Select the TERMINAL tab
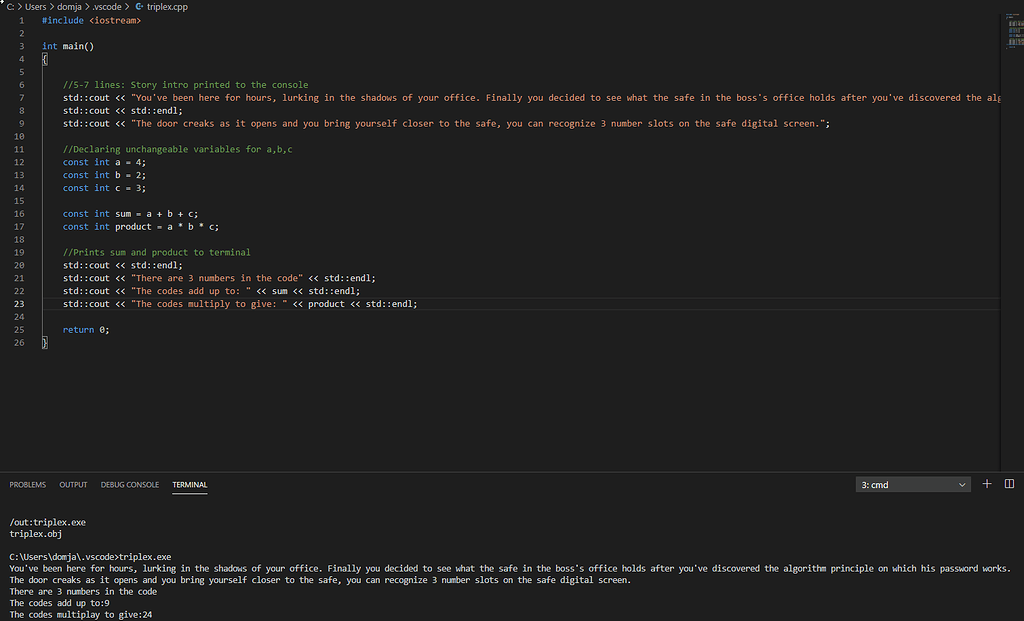Viewport: 1024px width, 621px height. coord(189,484)
